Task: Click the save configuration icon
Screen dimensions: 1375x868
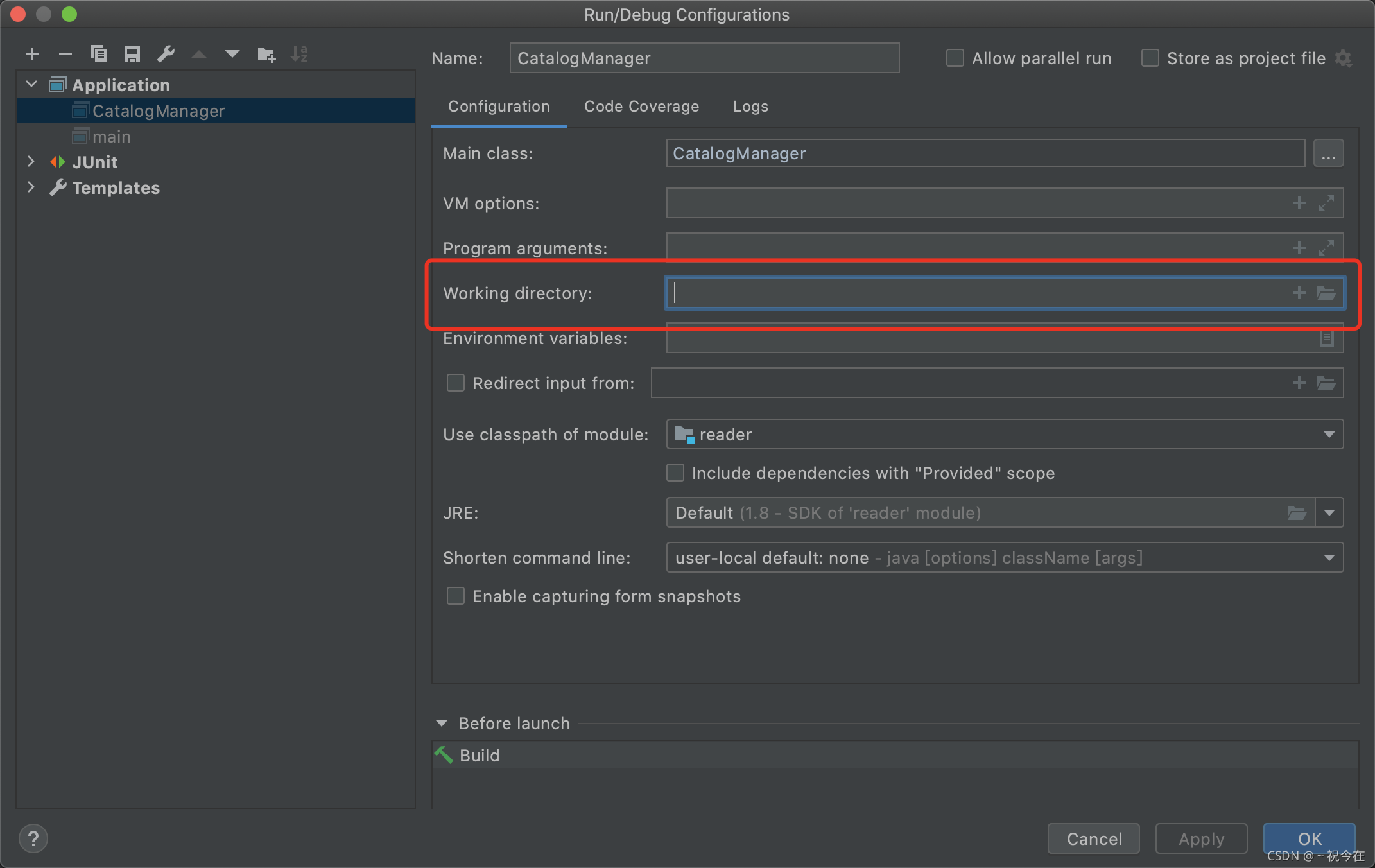Action: click(132, 55)
